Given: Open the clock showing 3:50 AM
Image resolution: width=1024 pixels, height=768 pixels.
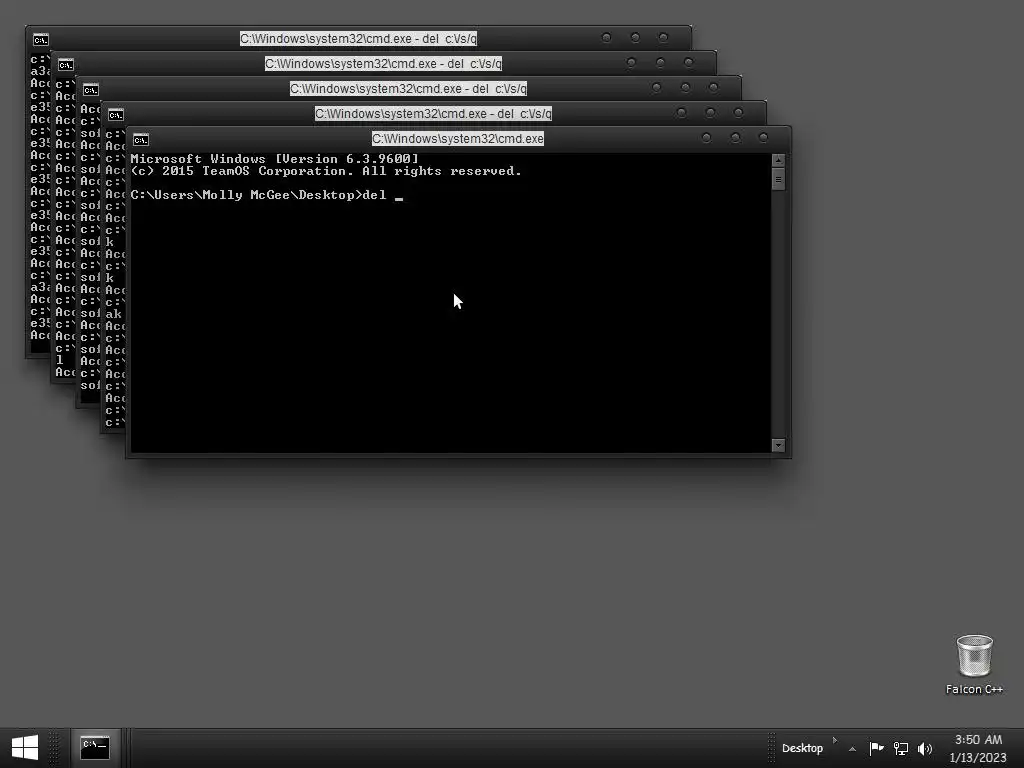Looking at the screenshot, I should click(978, 748).
